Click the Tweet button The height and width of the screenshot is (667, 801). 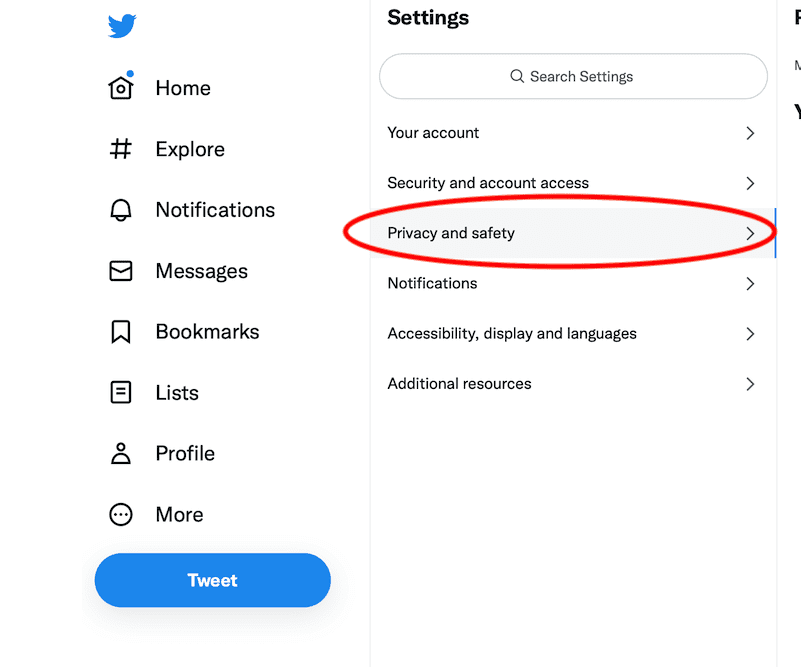pos(212,580)
